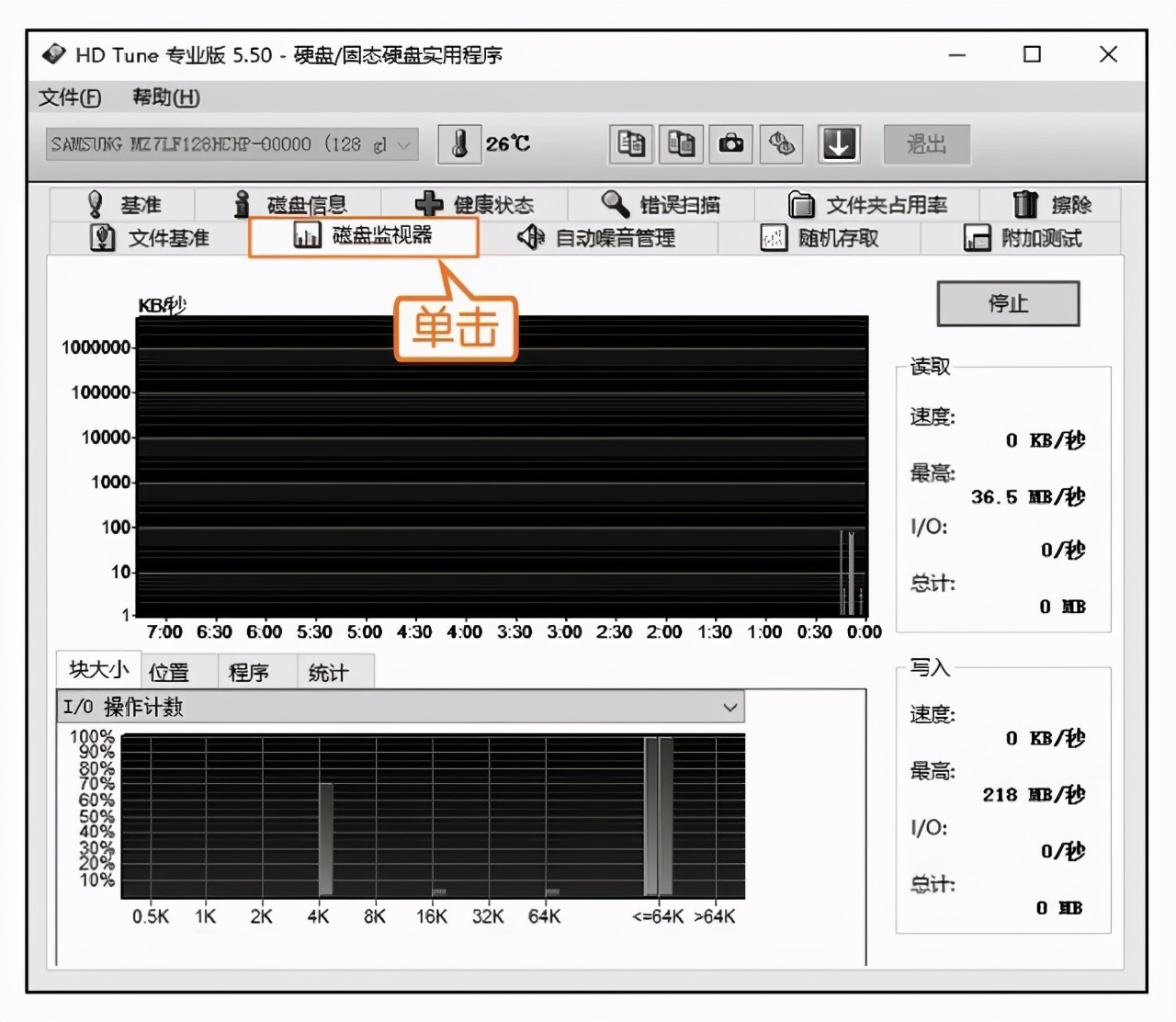
Task: Switch to the 自动噪音管理 tab
Action: pyautogui.click(x=596, y=238)
